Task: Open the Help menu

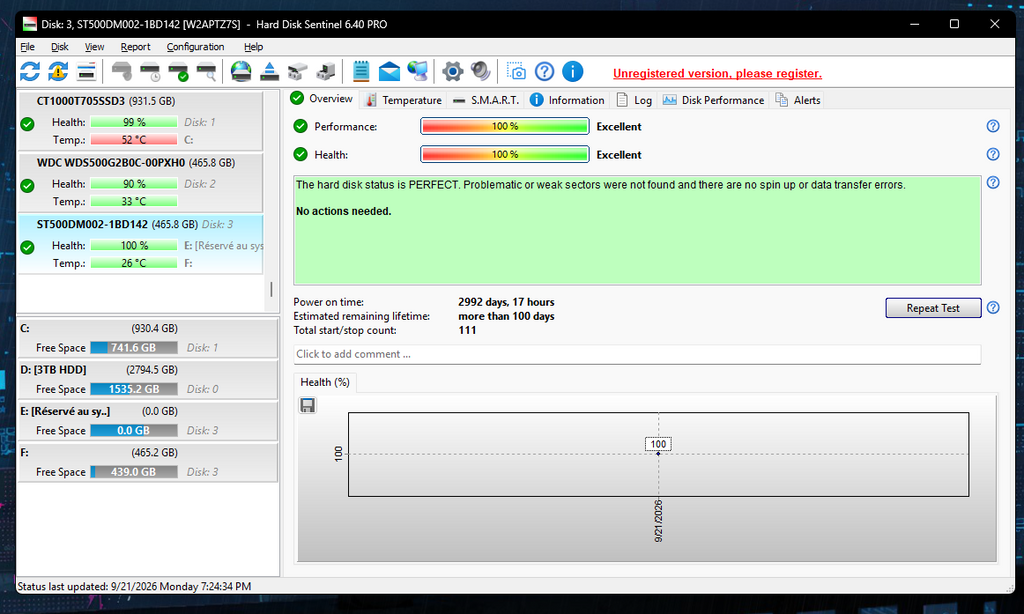Action: [253, 47]
